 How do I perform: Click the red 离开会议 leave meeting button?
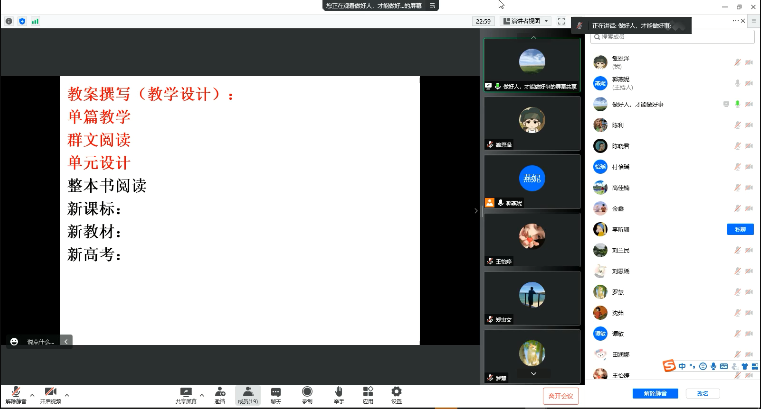tap(561, 396)
